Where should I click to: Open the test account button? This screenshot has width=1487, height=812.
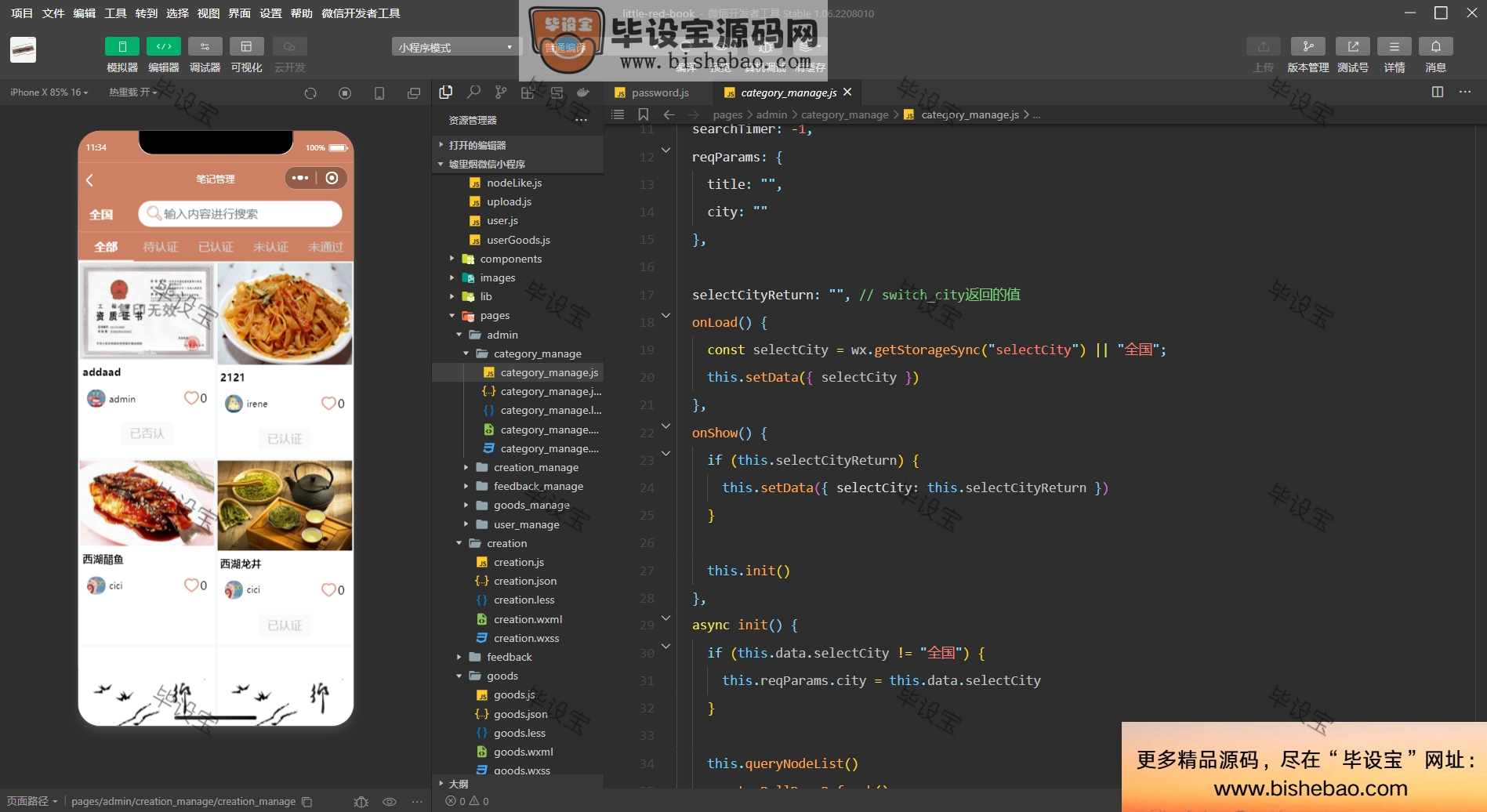tap(1353, 47)
